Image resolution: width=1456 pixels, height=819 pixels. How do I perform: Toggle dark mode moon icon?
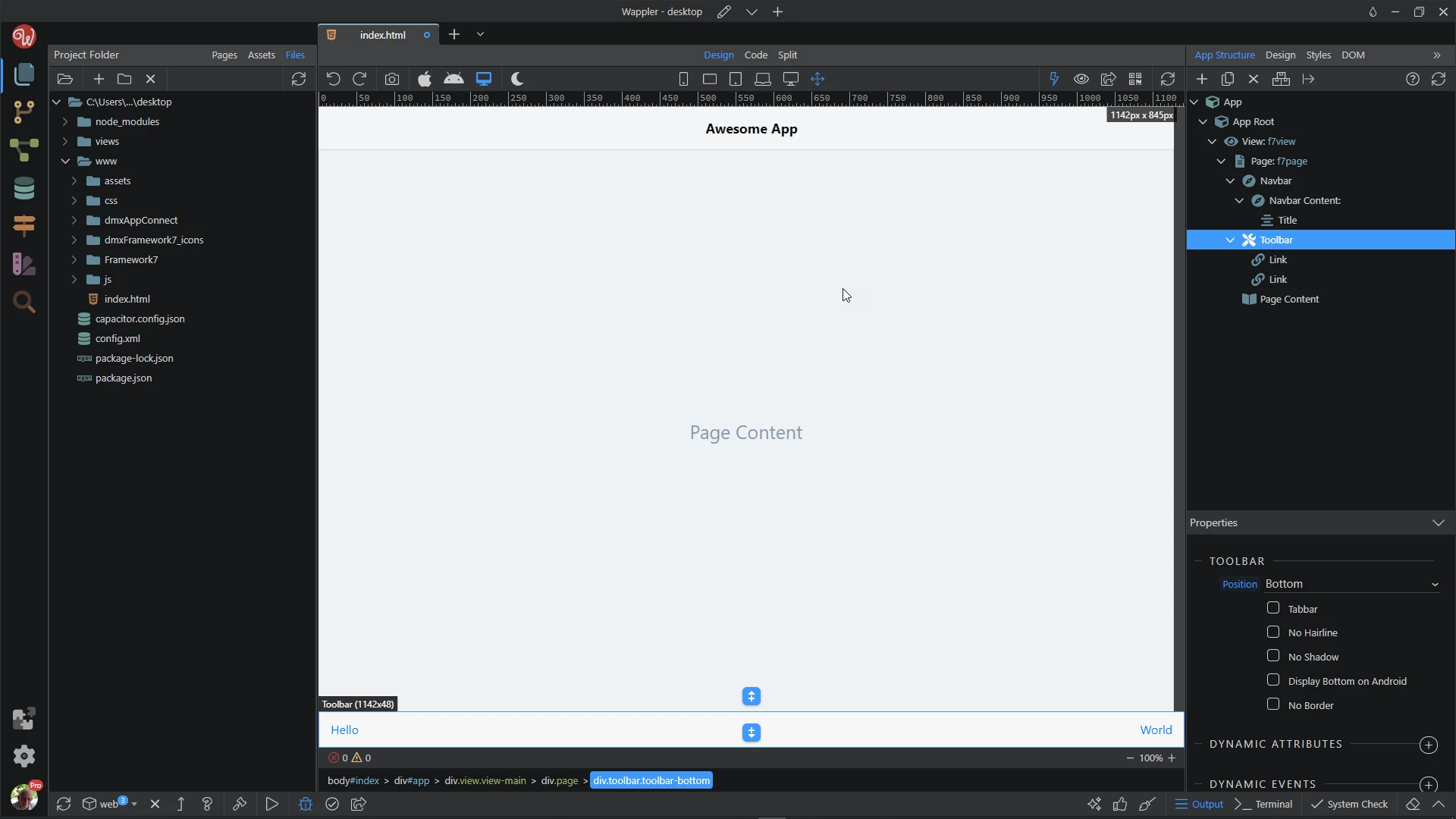(517, 79)
